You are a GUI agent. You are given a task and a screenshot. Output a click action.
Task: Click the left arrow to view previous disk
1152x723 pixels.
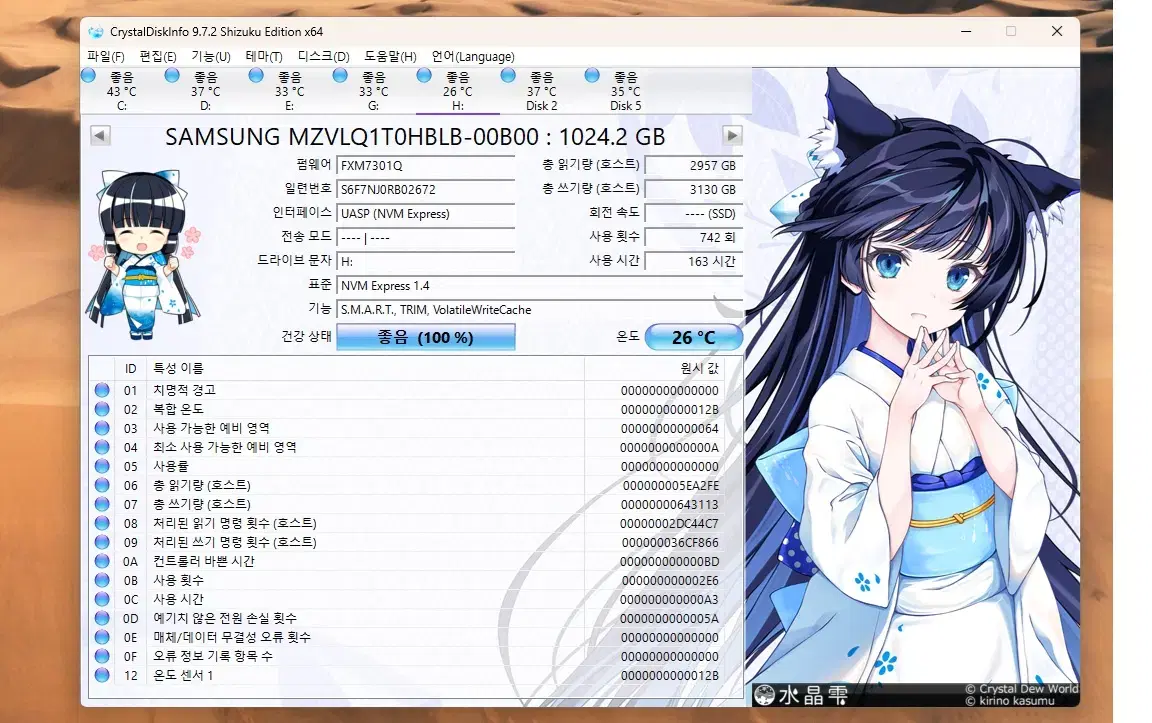coord(98,136)
